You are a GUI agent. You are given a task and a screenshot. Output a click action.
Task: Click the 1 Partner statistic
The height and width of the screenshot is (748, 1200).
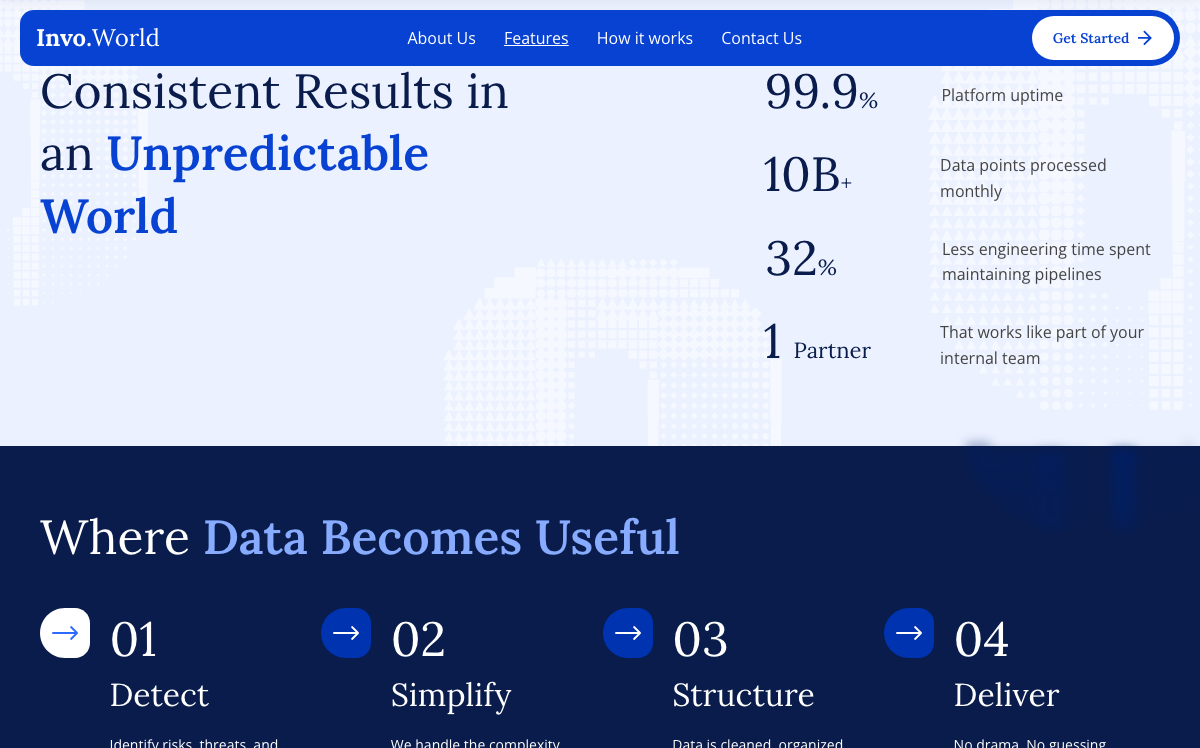(816, 343)
